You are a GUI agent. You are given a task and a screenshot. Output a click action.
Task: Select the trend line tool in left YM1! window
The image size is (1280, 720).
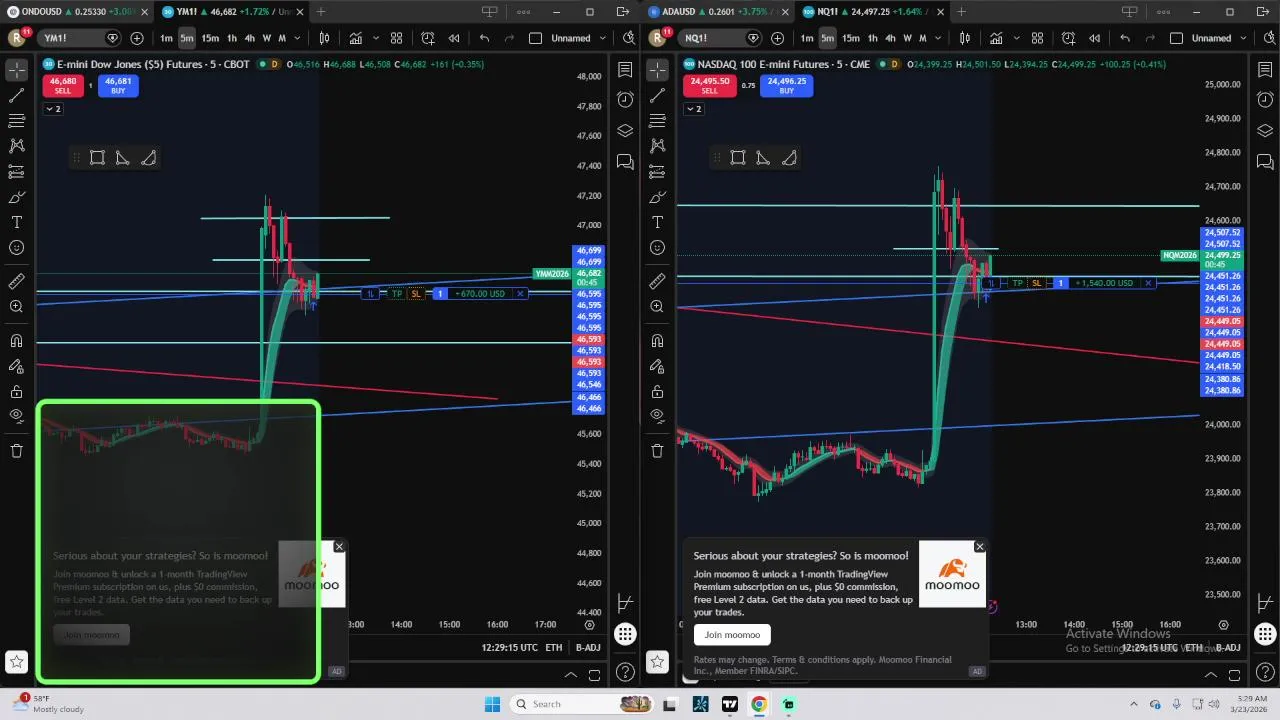click(x=16, y=96)
